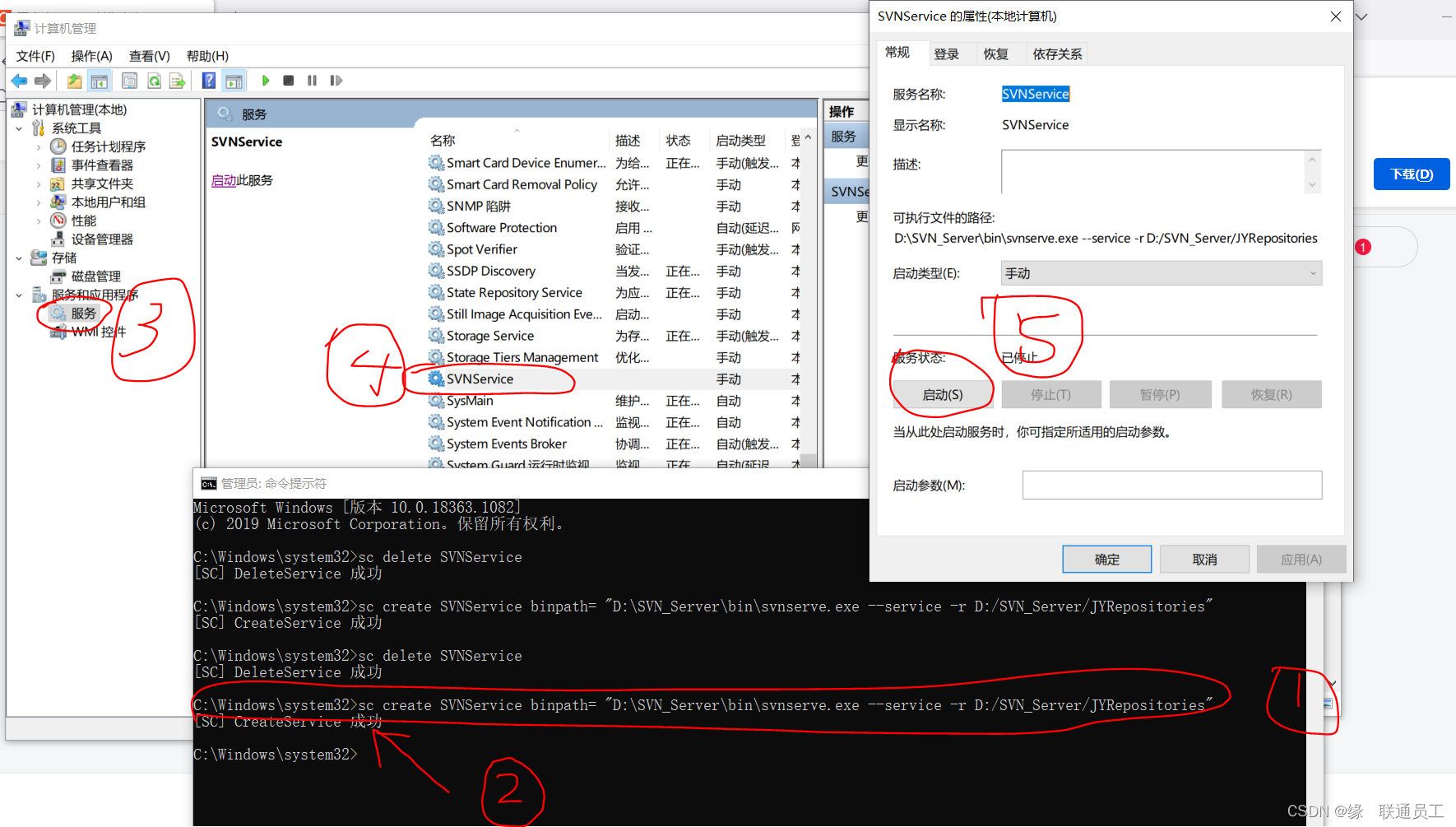Click the Export list toolbar icon
1456x827 pixels.
coord(177,81)
